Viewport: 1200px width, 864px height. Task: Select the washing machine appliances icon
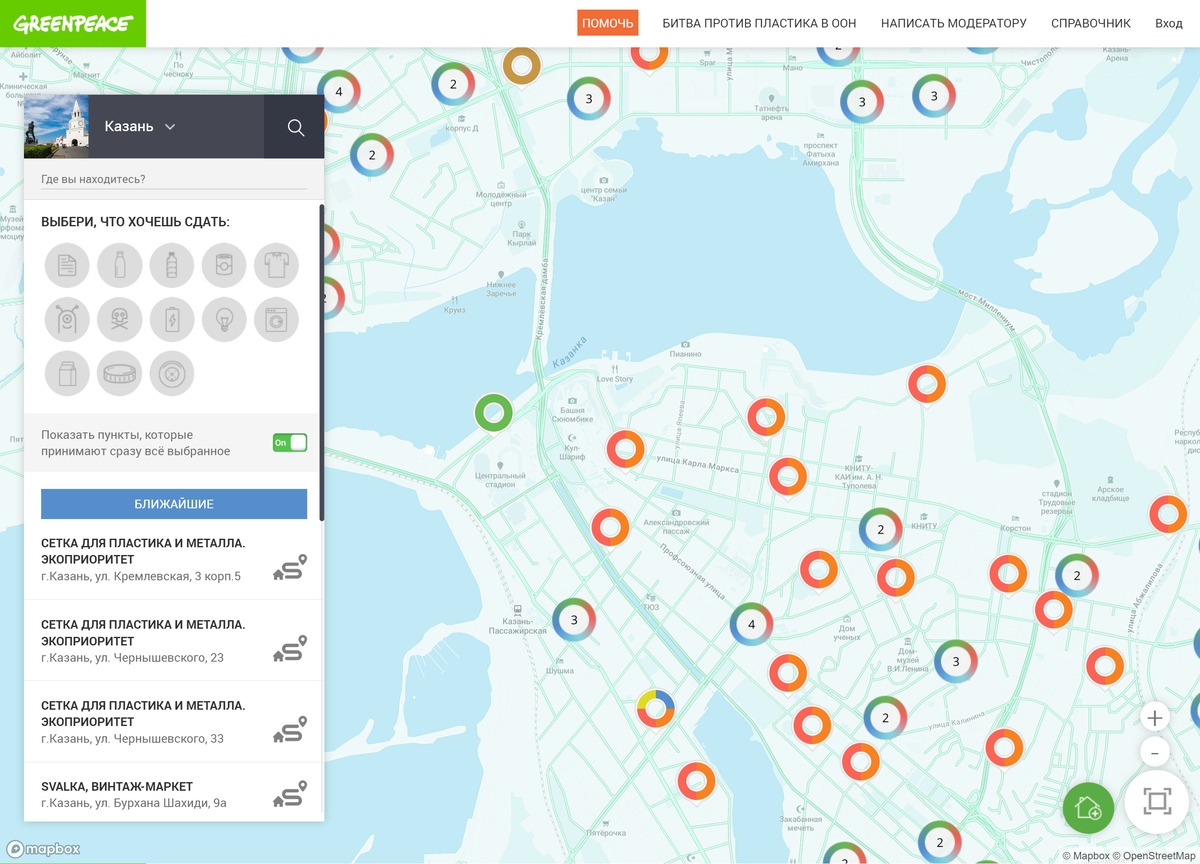(276, 320)
